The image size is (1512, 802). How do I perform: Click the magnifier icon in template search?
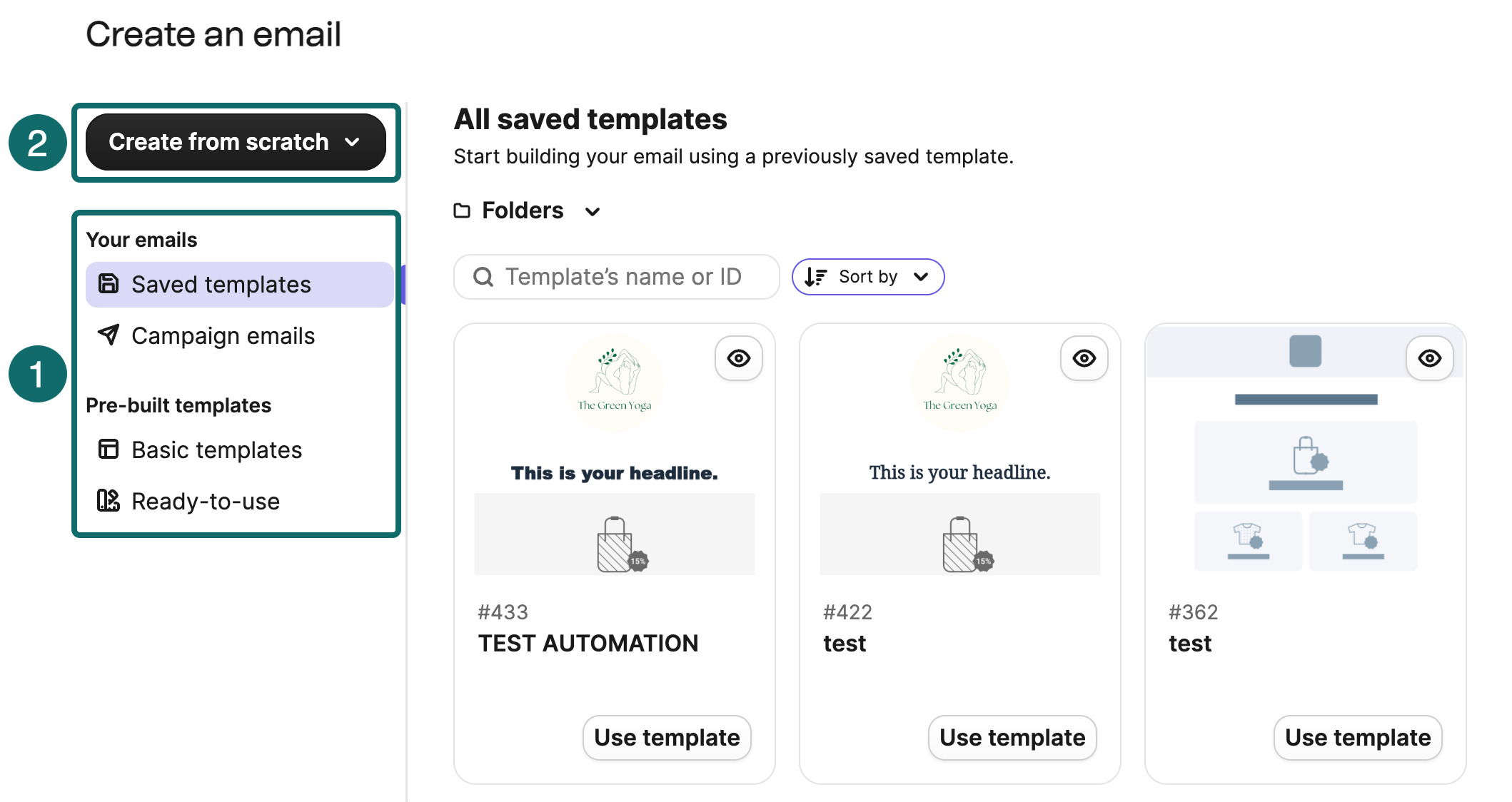click(484, 277)
